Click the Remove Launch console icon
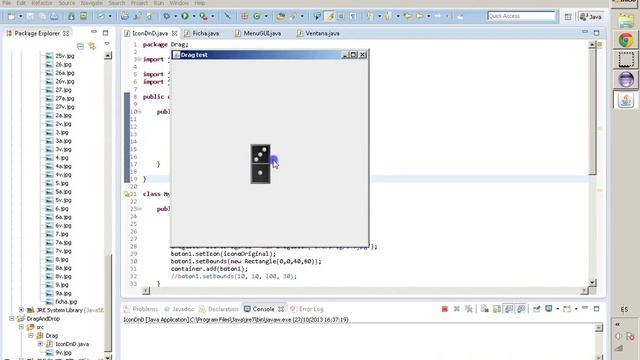The image size is (640, 360). click(x=457, y=309)
